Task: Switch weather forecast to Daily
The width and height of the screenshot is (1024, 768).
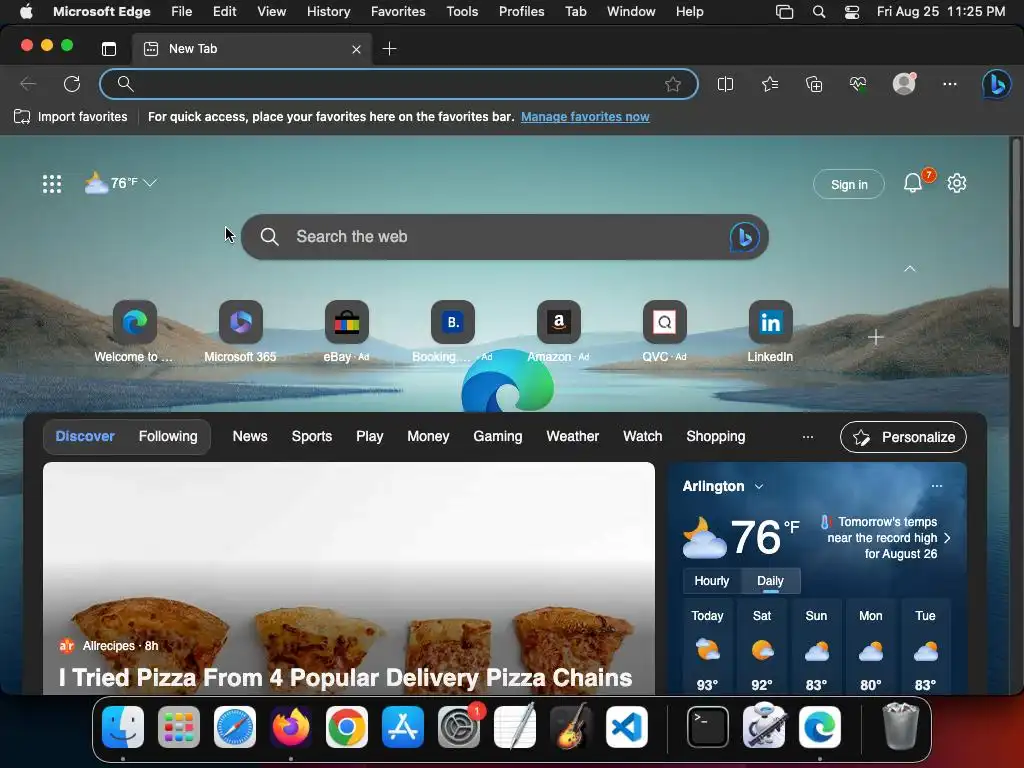Action: tap(770, 581)
